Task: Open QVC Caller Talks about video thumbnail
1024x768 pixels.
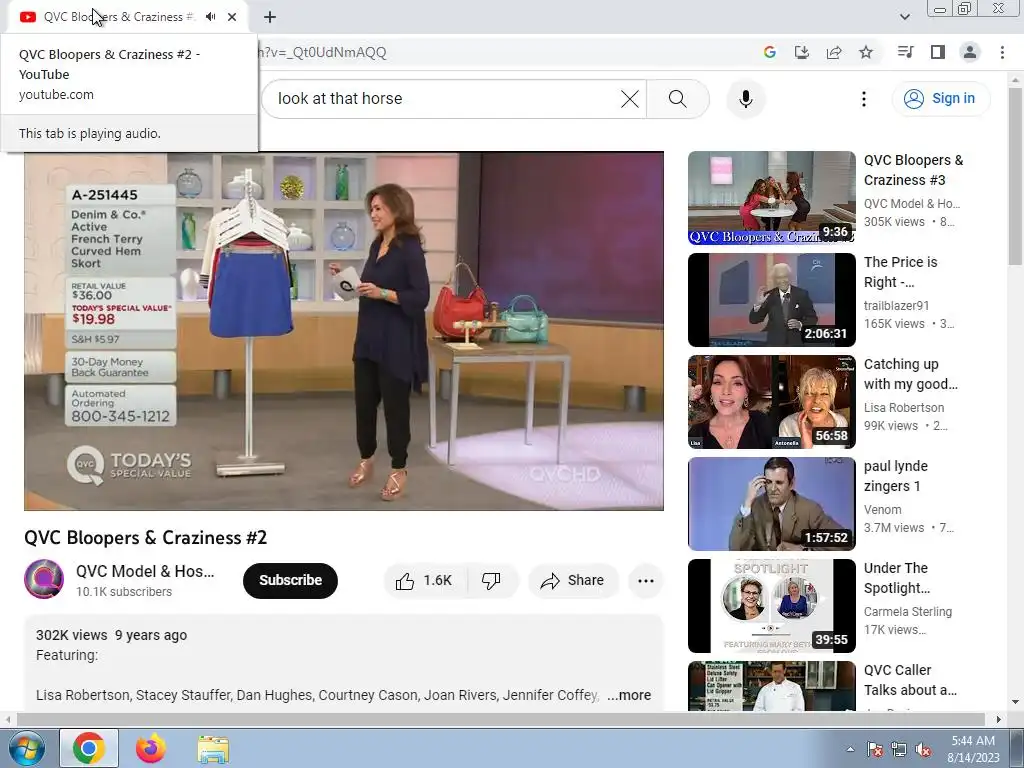Action: (771, 686)
